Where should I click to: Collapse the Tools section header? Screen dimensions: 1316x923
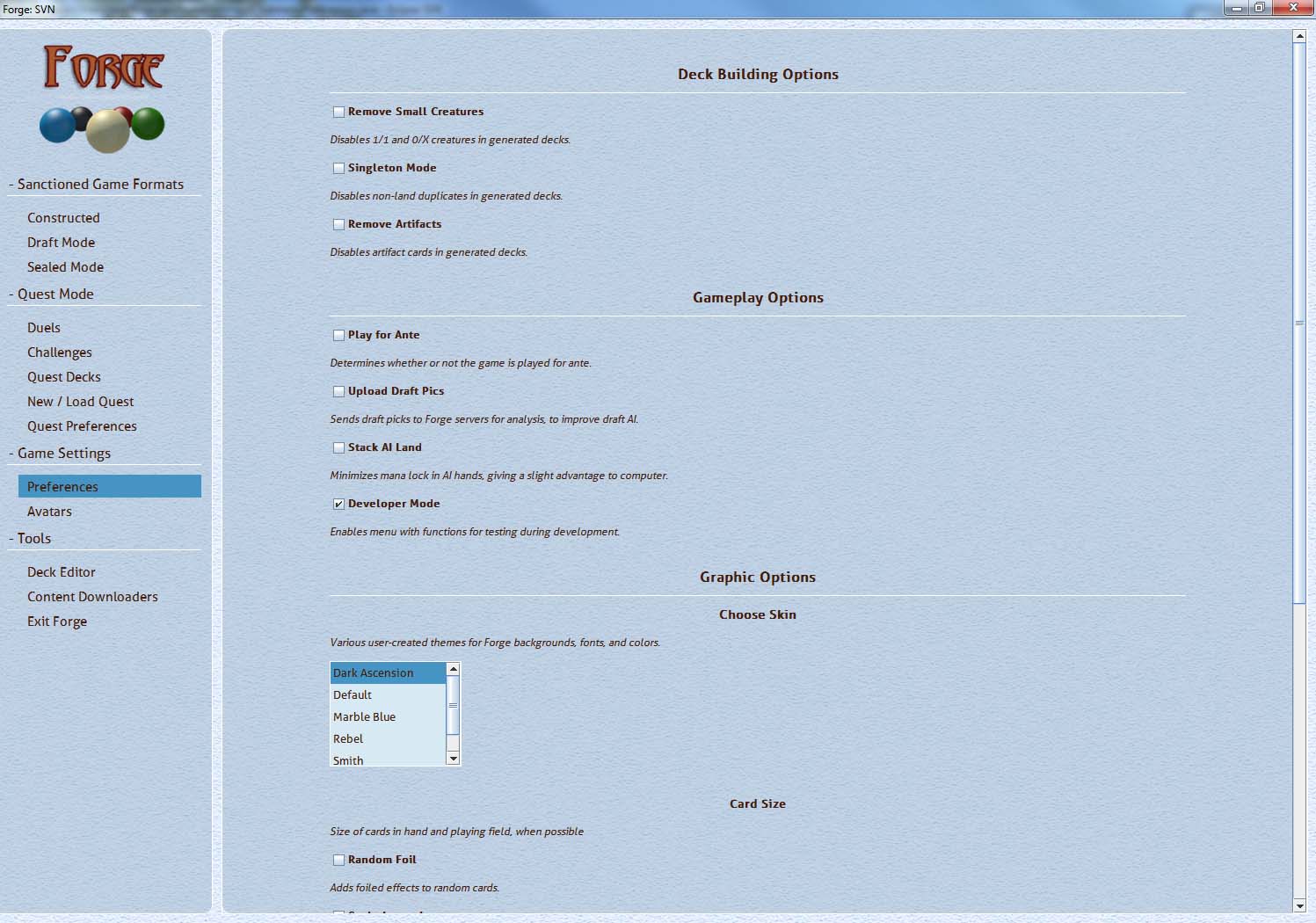click(x=34, y=539)
